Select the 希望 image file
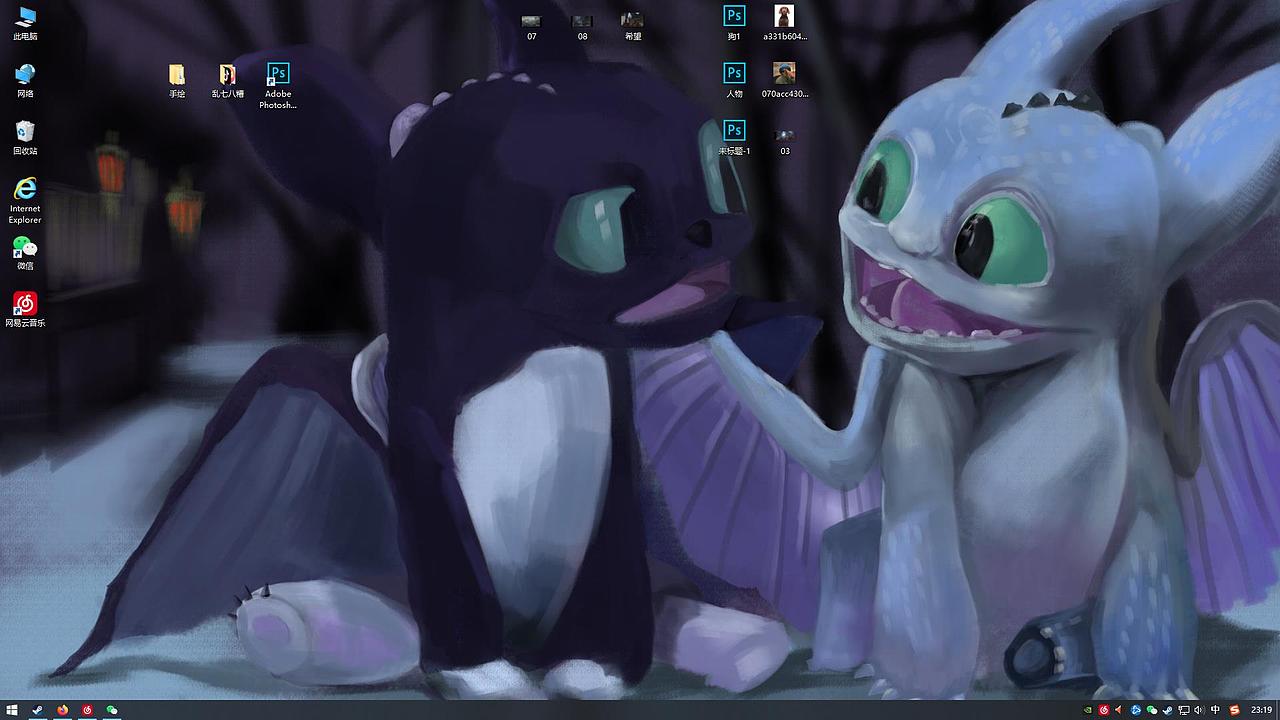The width and height of the screenshot is (1280, 720). coord(632,27)
